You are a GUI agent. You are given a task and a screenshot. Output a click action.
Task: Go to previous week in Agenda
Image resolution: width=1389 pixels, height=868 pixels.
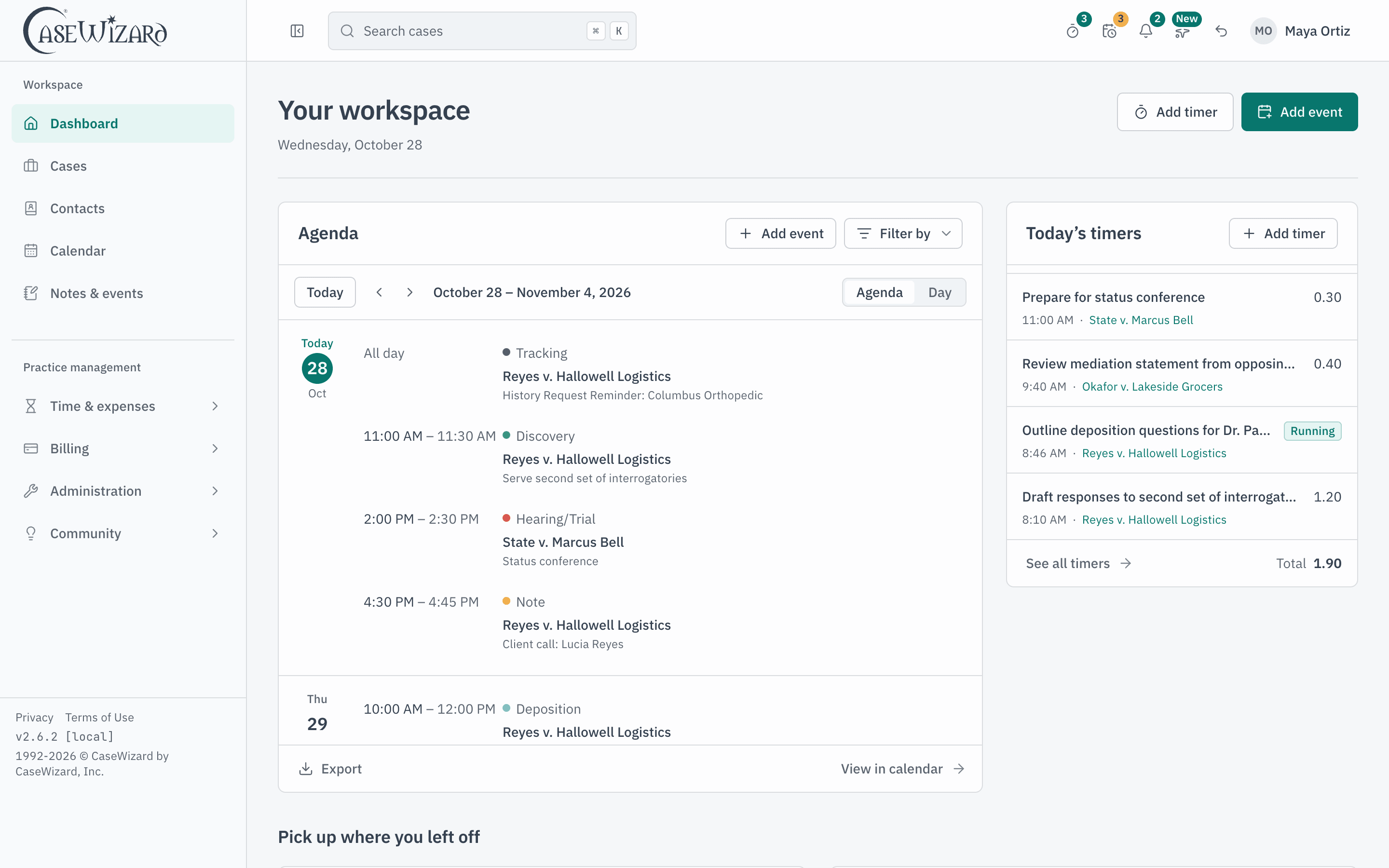[x=380, y=292]
